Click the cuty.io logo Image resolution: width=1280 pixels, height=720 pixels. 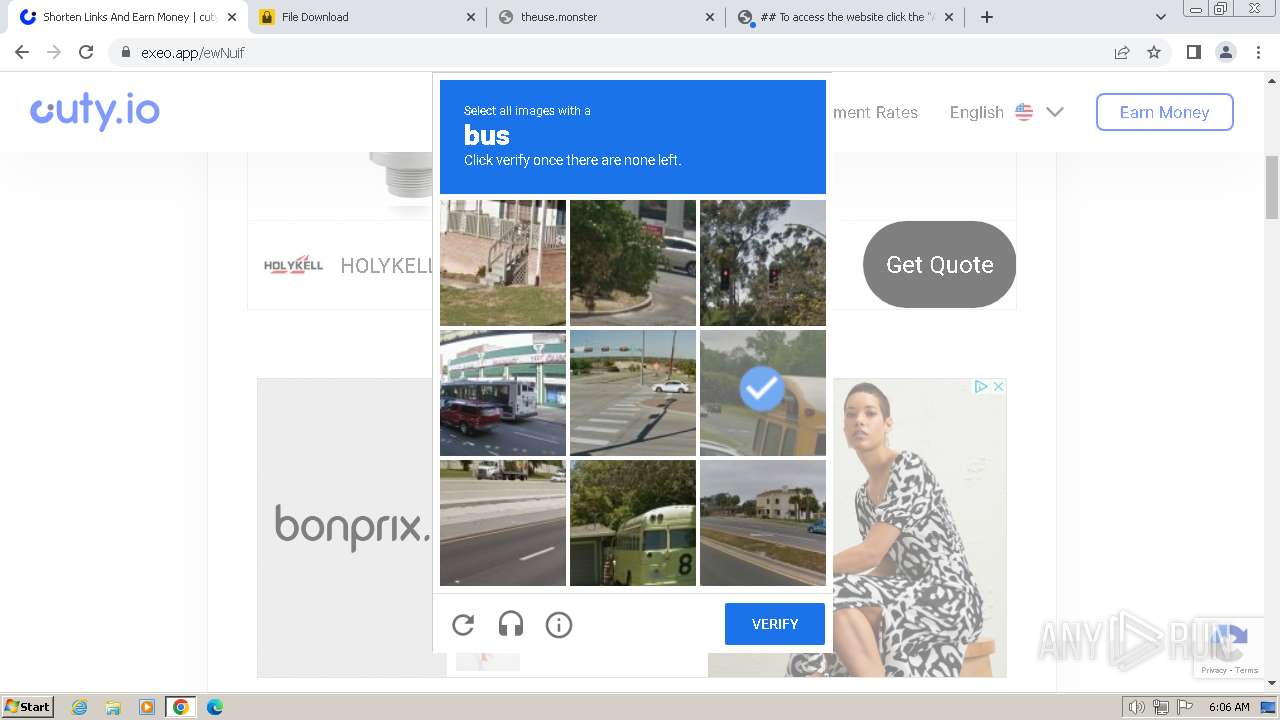(x=95, y=111)
